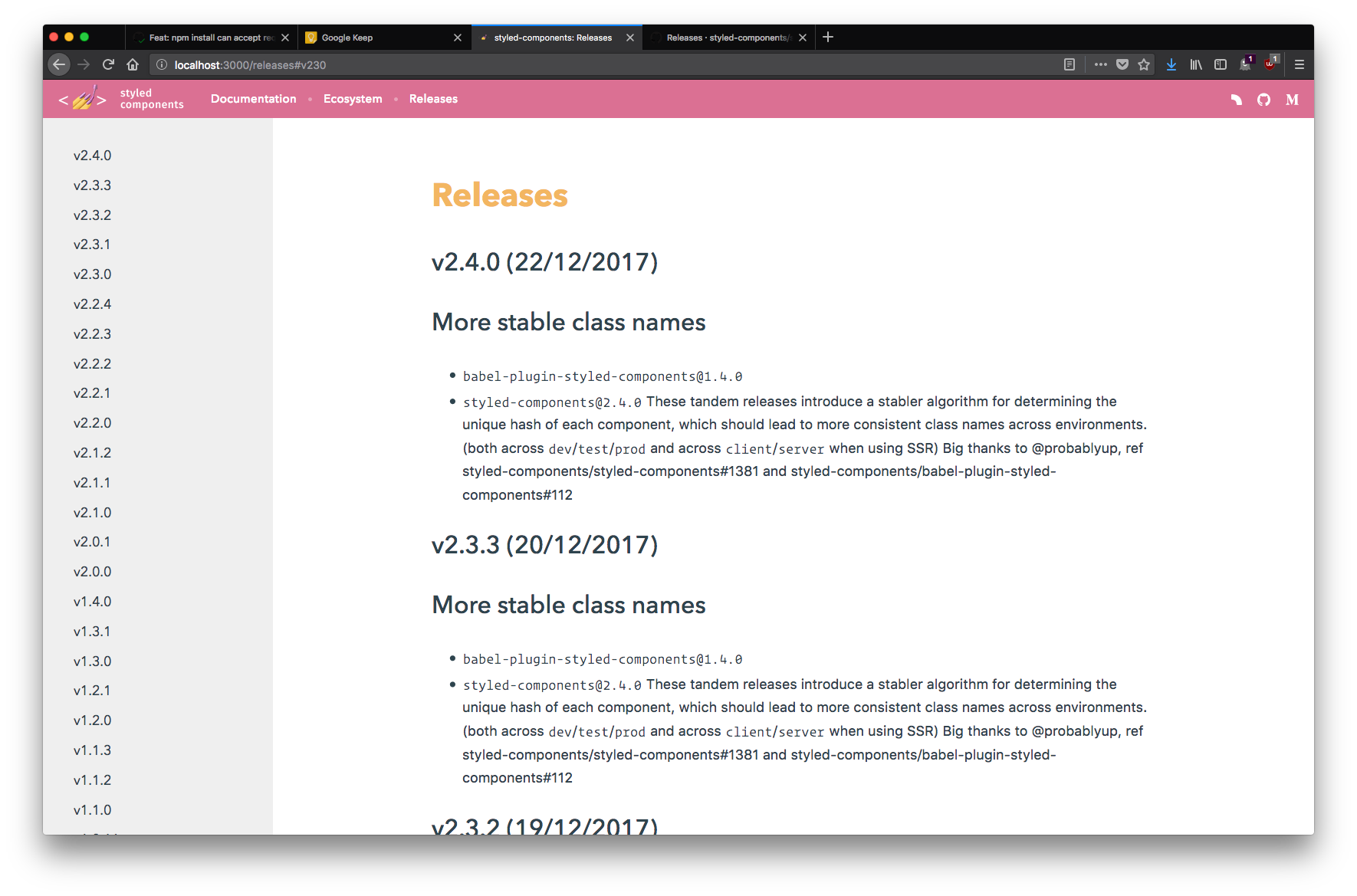
Task: Save page to Pocket
Action: [1122, 65]
